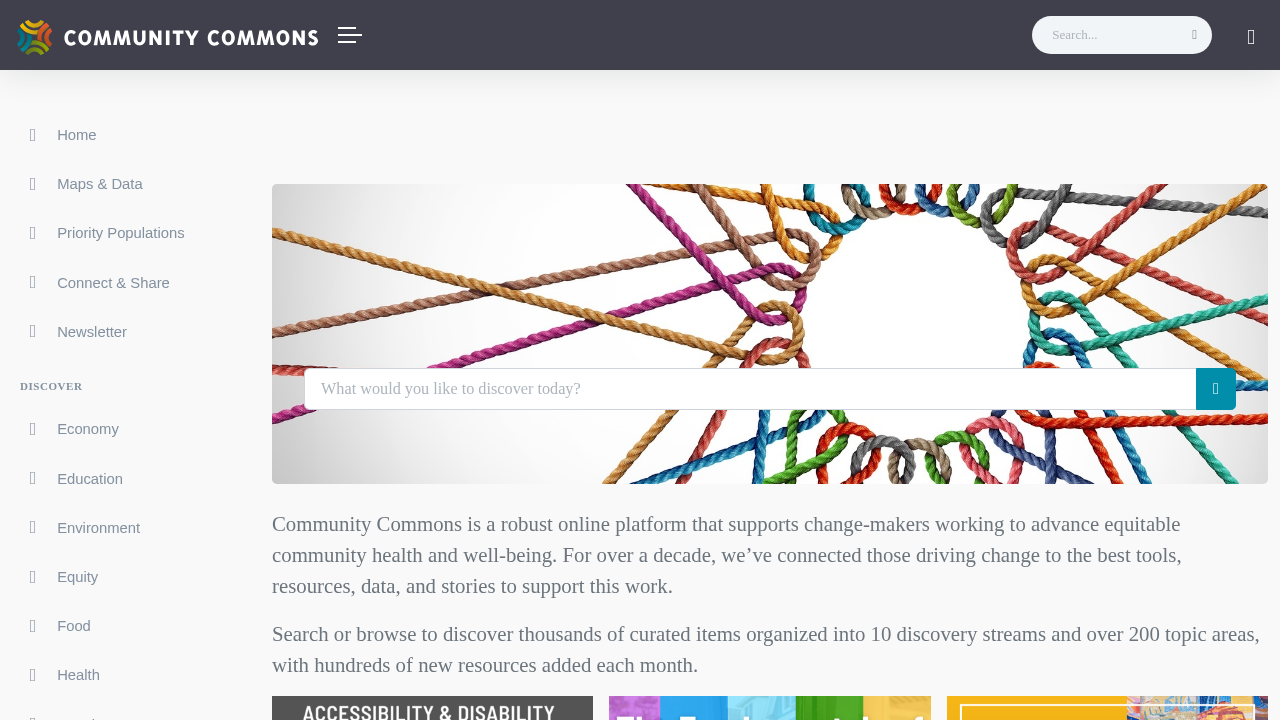Click the Economy sidebar icon
The width and height of the screenshot is (1280, 720).
coord(33,429)
